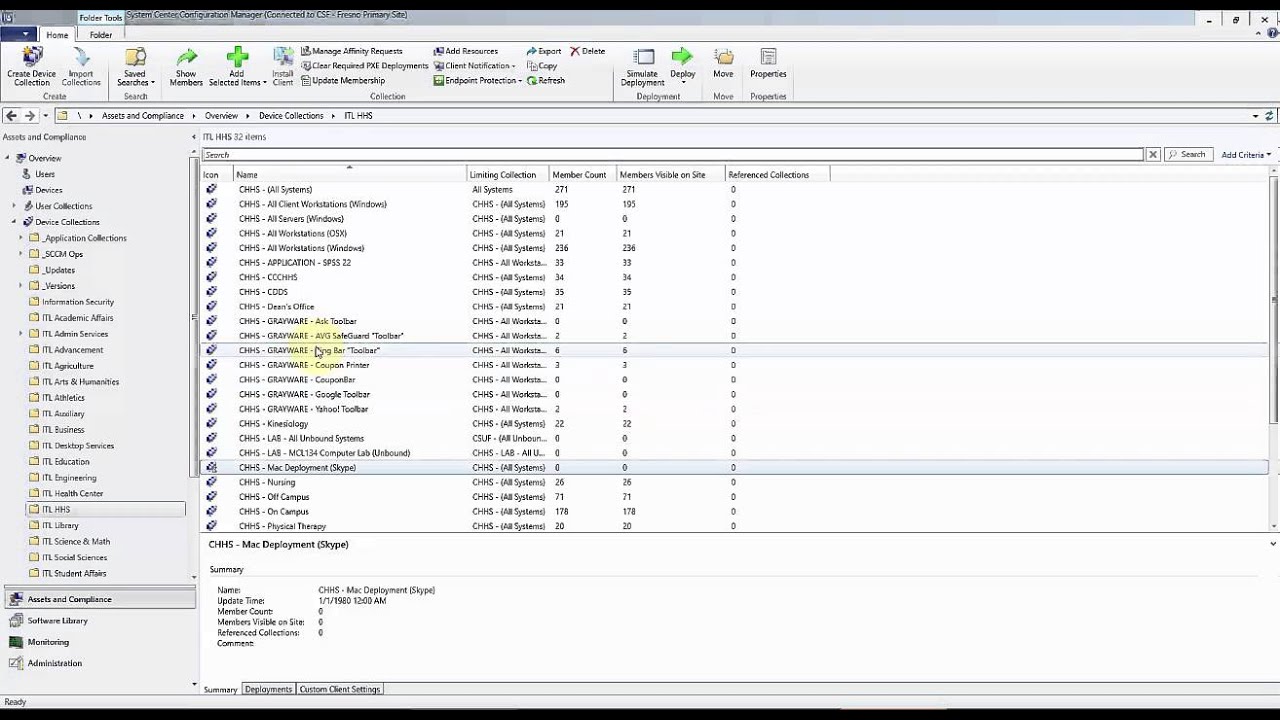Viewport: 1280px width, 720px height.
Task: Expand _Application Collections folder node
Action: [x=21, y=238]
